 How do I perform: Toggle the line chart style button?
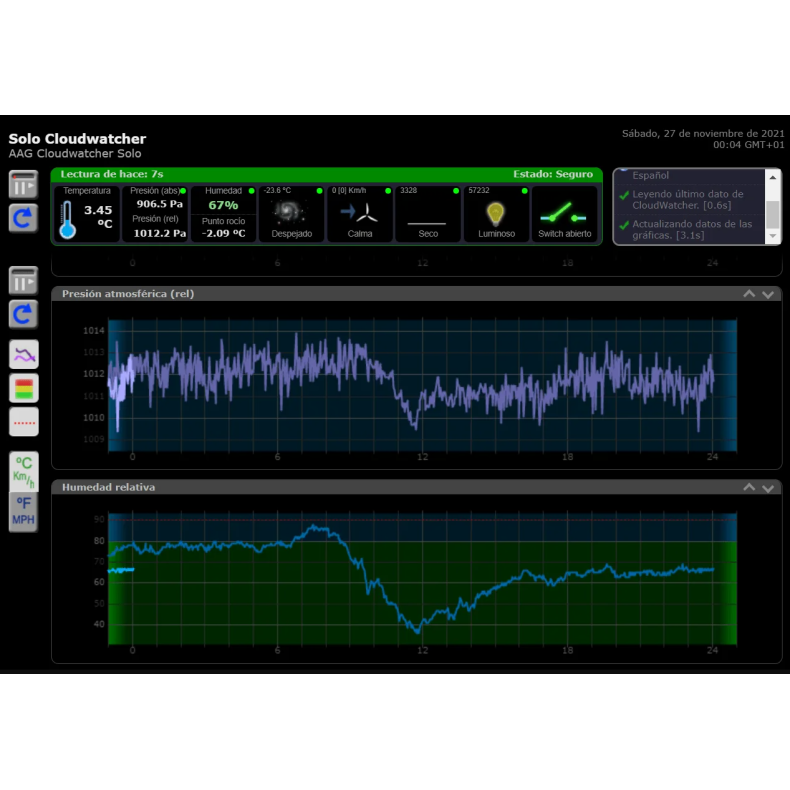pos(23,353)
